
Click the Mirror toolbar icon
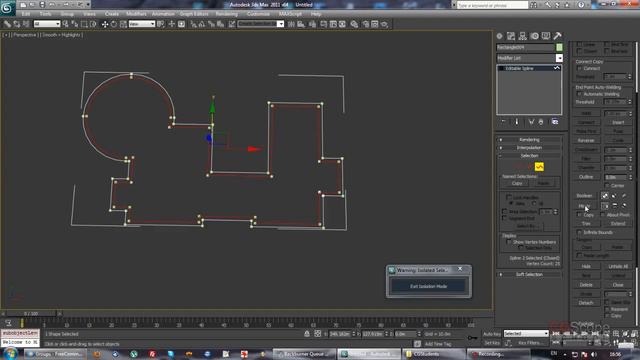click(291, 24)
